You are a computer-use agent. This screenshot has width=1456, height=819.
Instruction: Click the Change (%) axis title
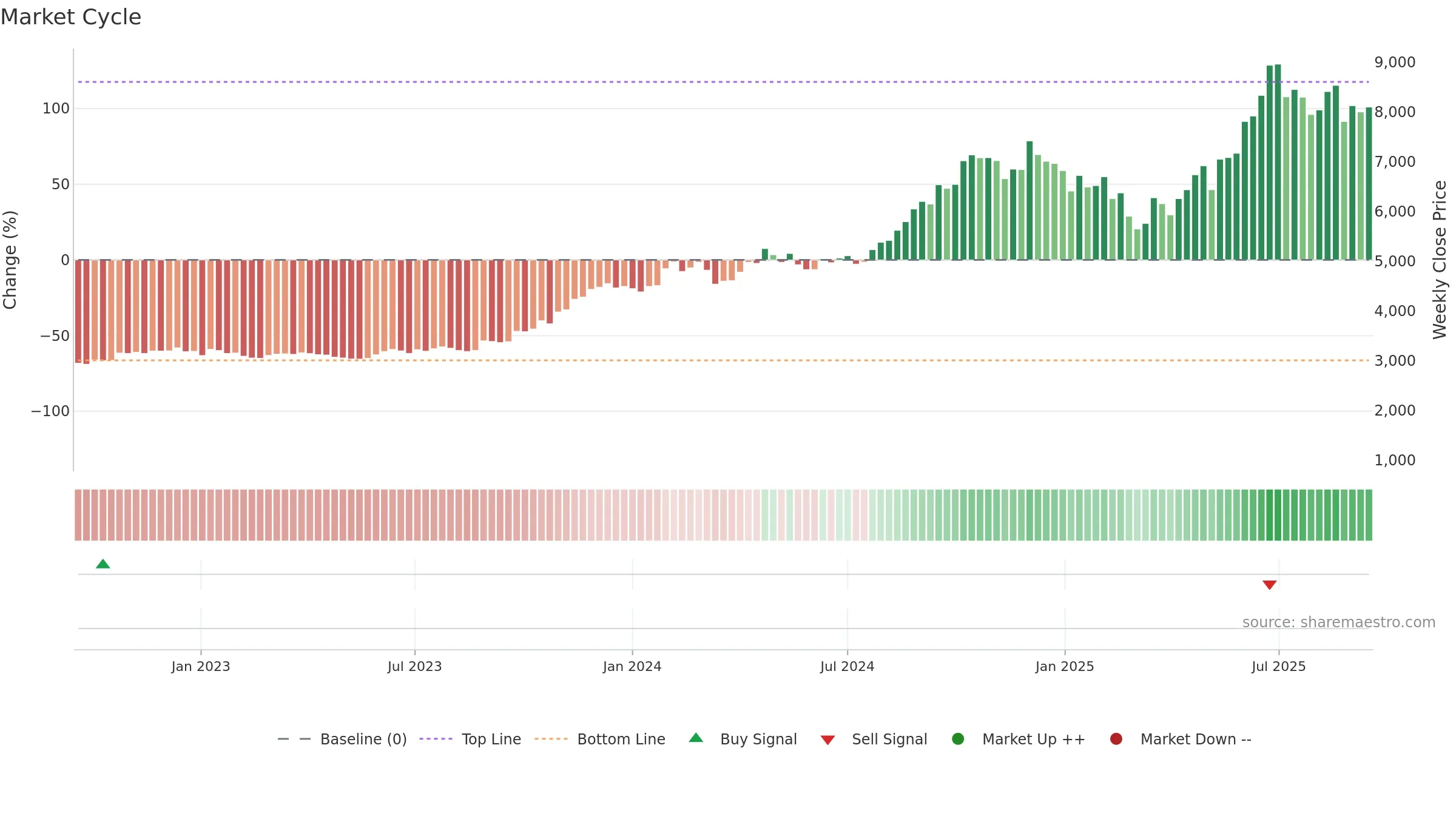10,260
